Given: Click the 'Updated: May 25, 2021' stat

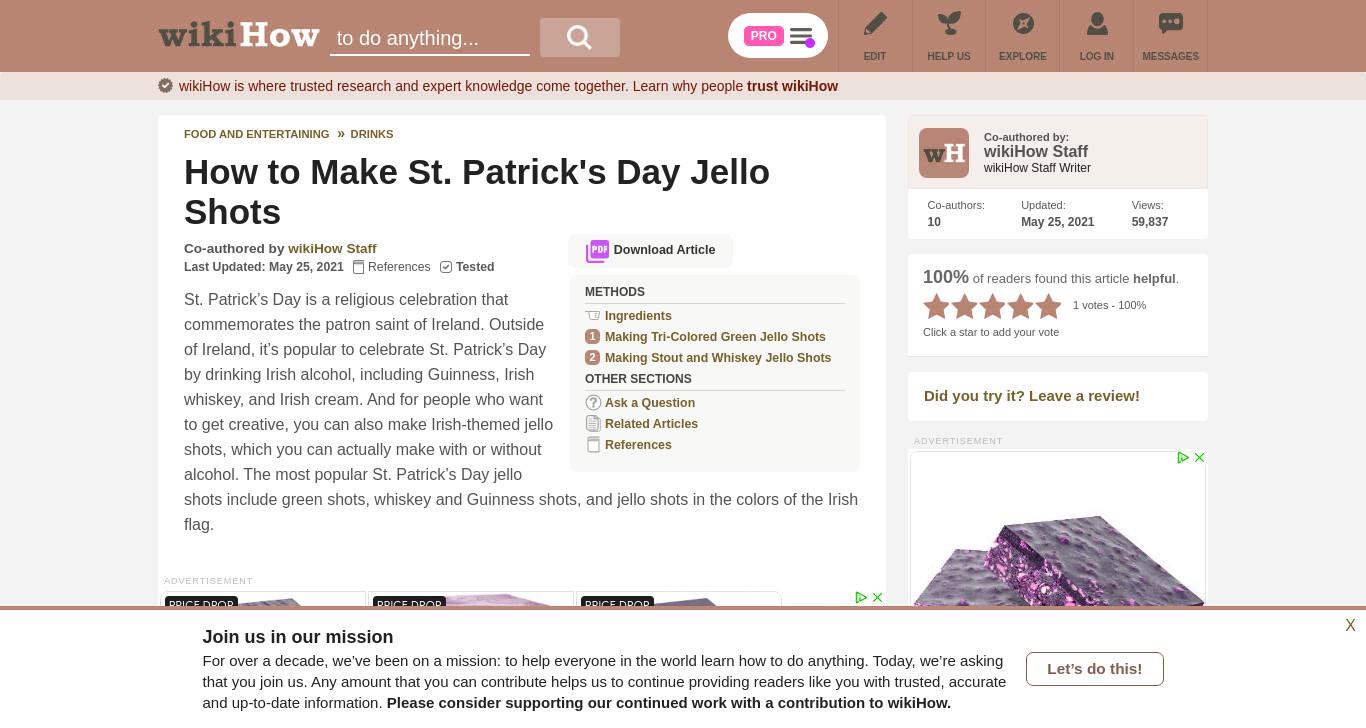Looking at the screenshot, I should [1058, 214].
